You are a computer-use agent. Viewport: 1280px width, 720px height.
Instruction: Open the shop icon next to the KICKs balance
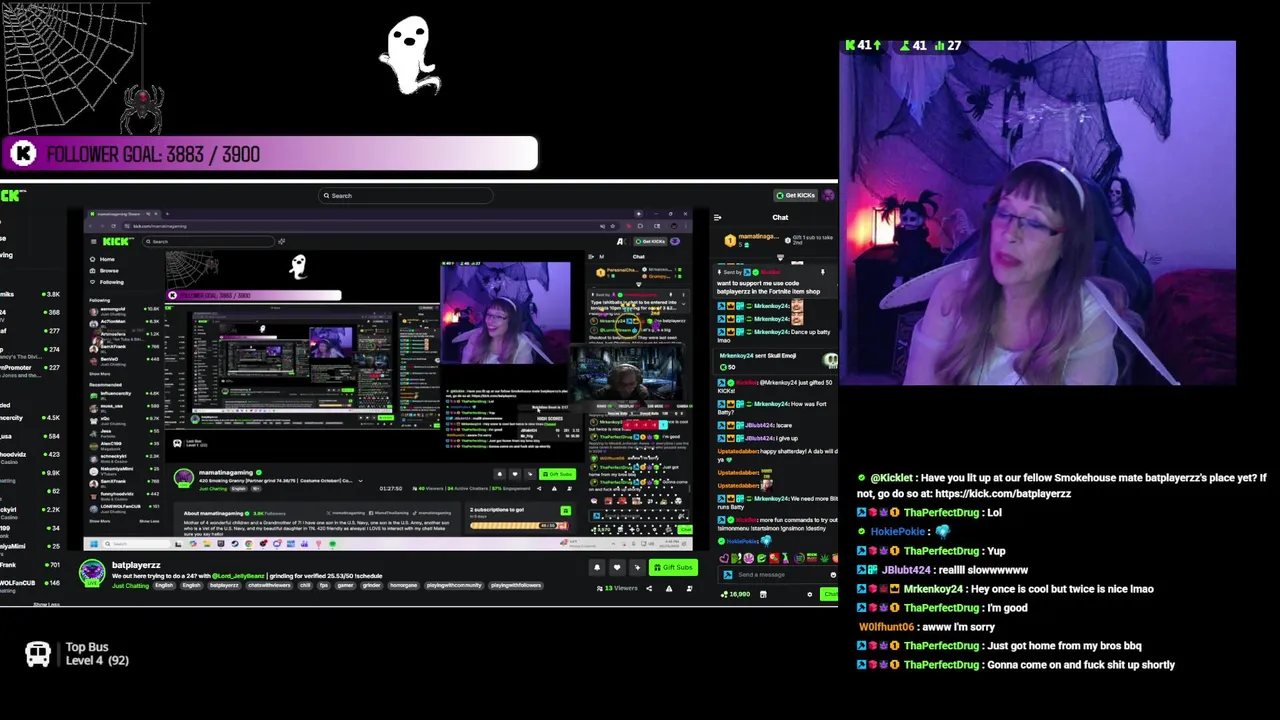click(763, 594)
